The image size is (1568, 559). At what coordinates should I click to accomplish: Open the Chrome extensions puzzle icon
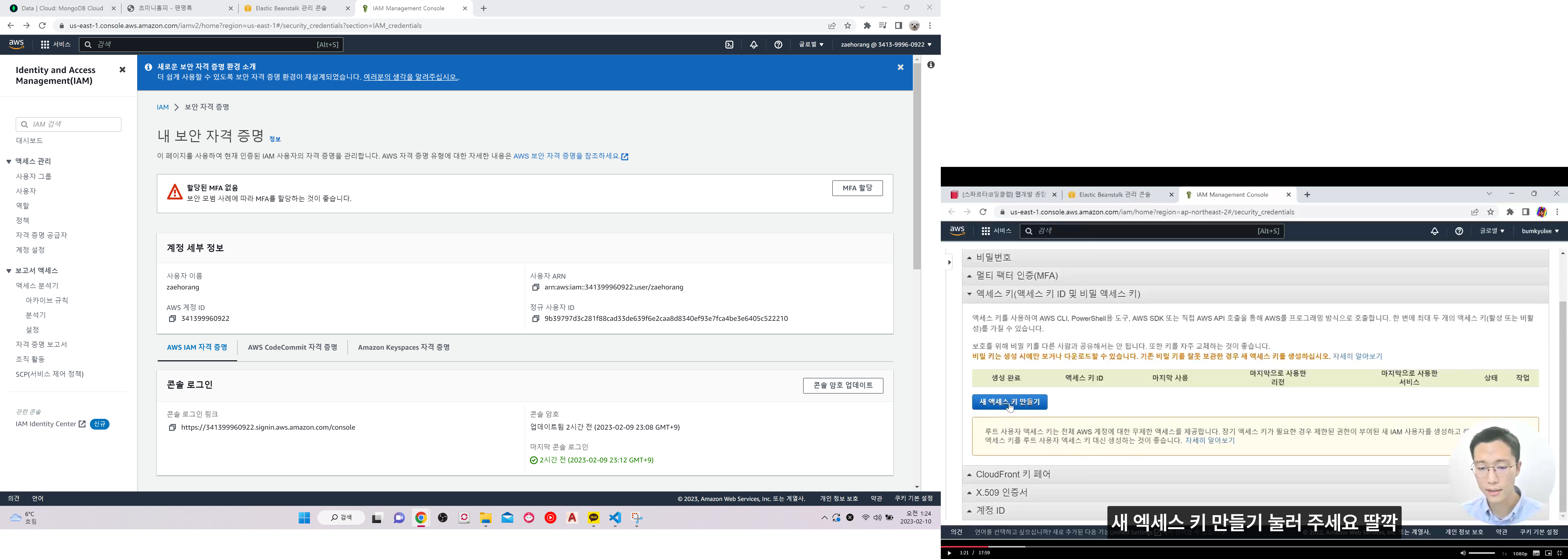click(867, 25)
